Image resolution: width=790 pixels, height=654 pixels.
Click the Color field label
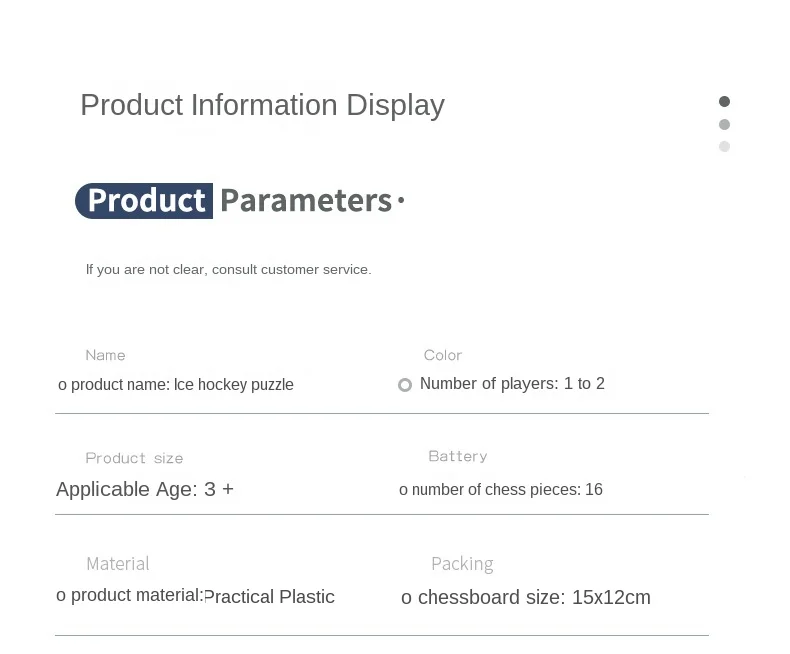coord(443,355)
